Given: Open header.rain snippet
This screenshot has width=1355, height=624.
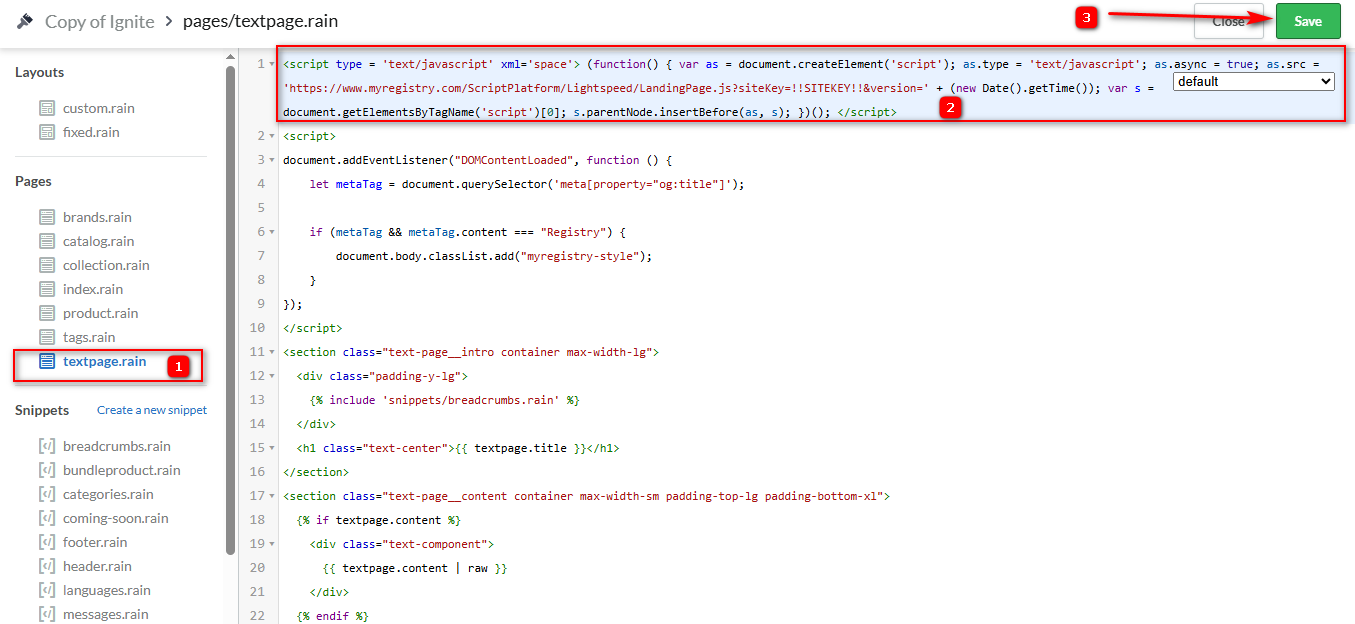Looking at the screenshot, I should (x=97, y=566).
